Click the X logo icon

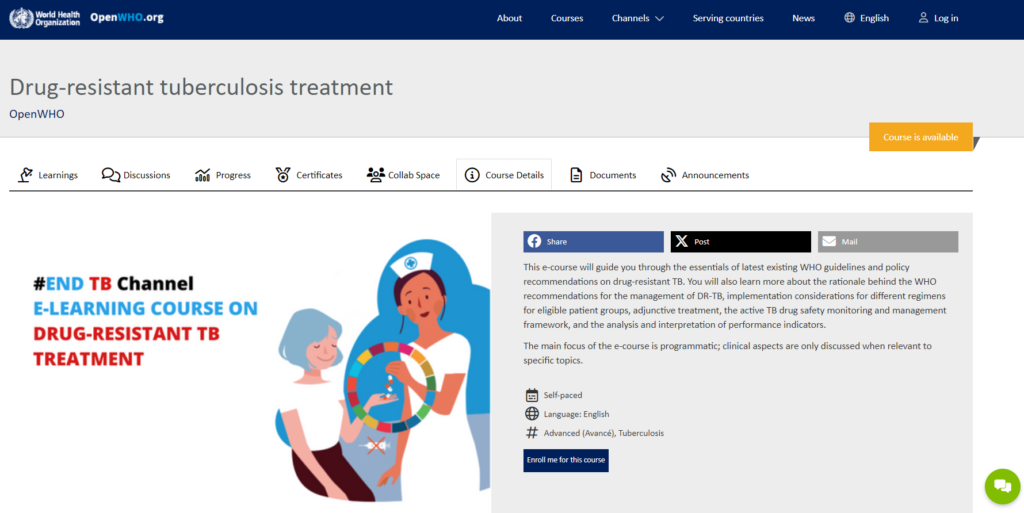pyautogui.click(x=682, y=241)
